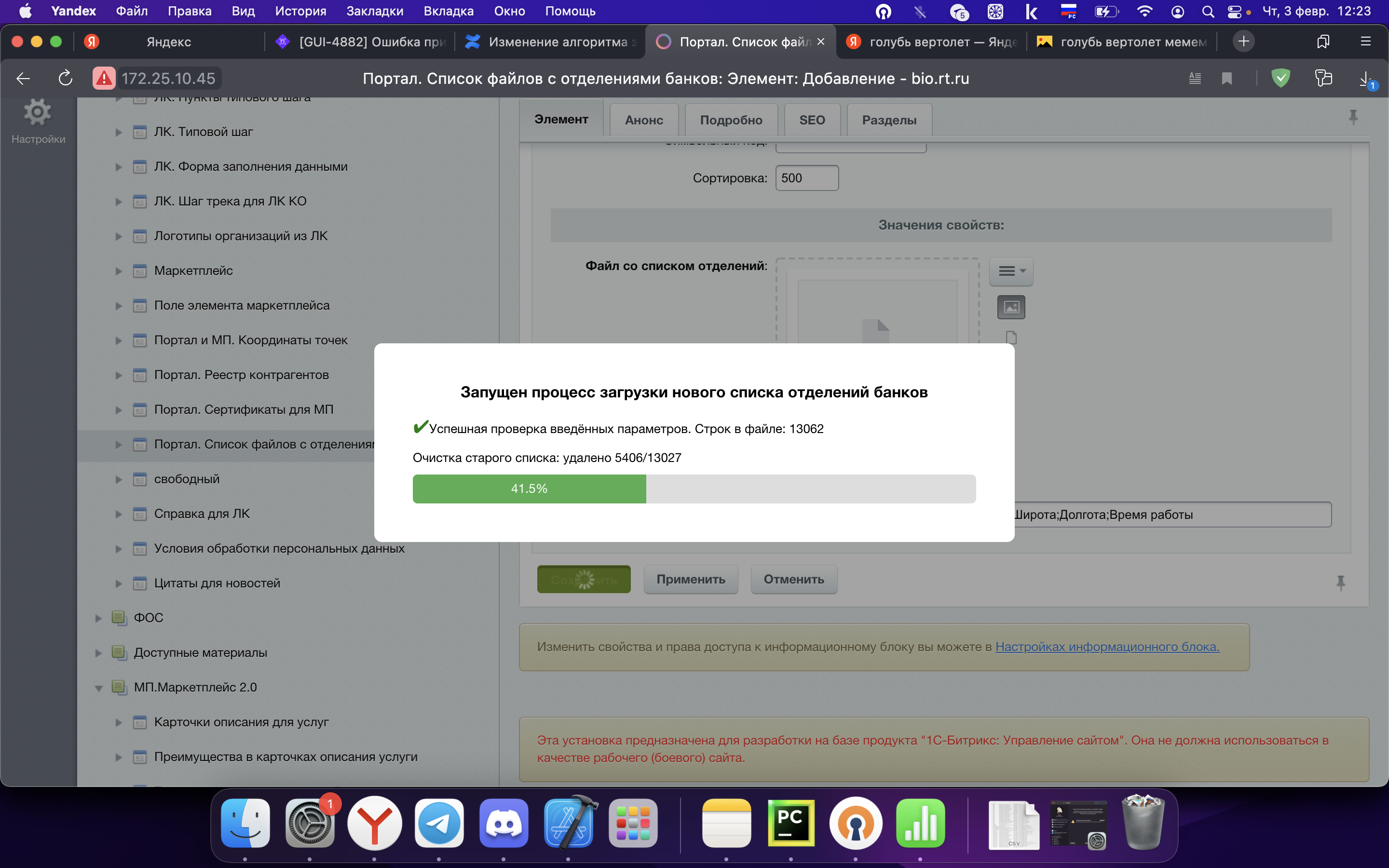Open Trash in the Dock
1389x868 pixels.
1144,822
